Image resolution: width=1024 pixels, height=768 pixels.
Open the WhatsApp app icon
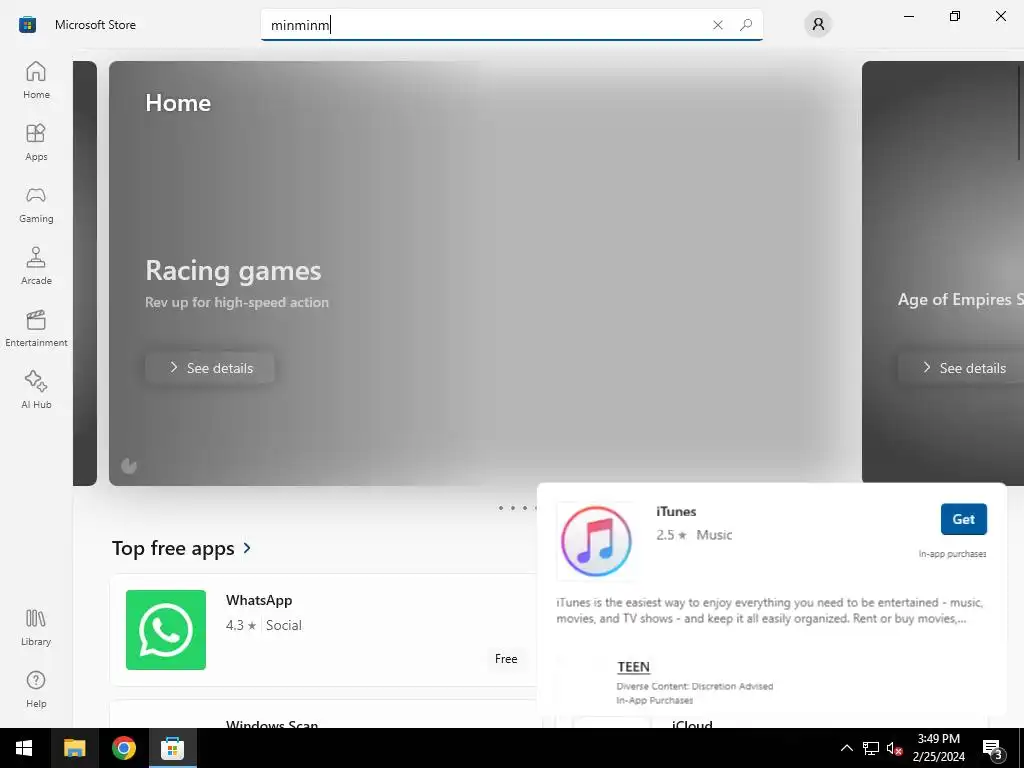(x=166, y=630)
